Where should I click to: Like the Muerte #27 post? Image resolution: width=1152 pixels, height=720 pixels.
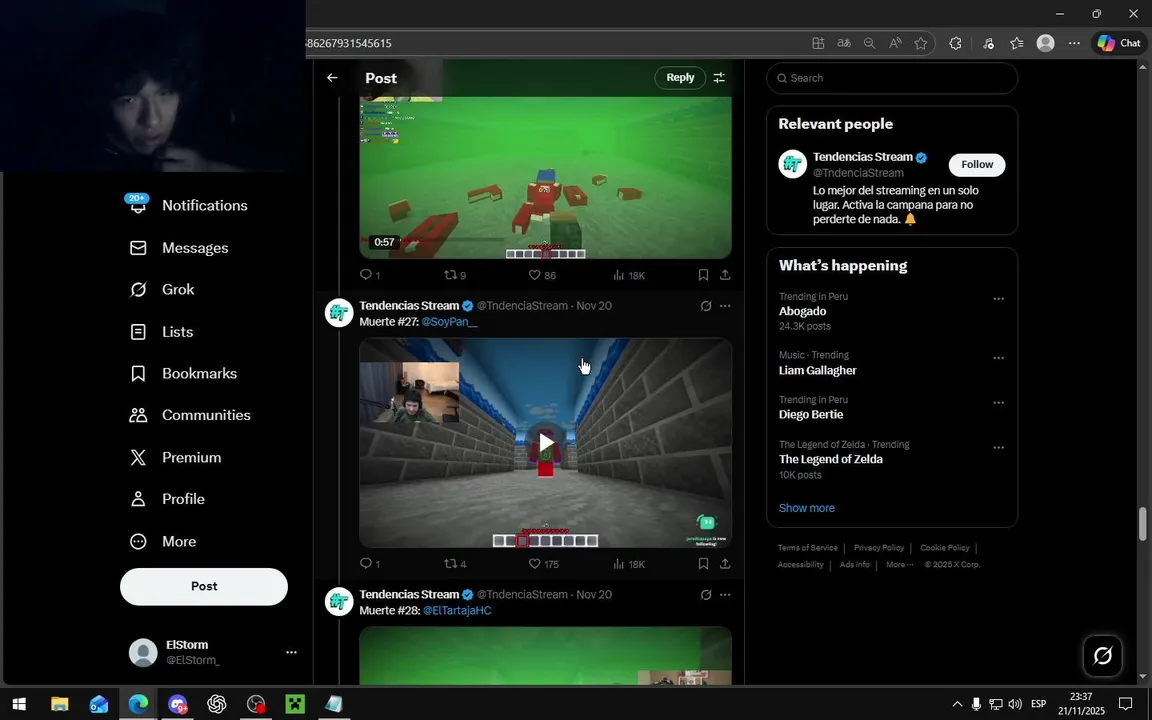coord(544,564)
